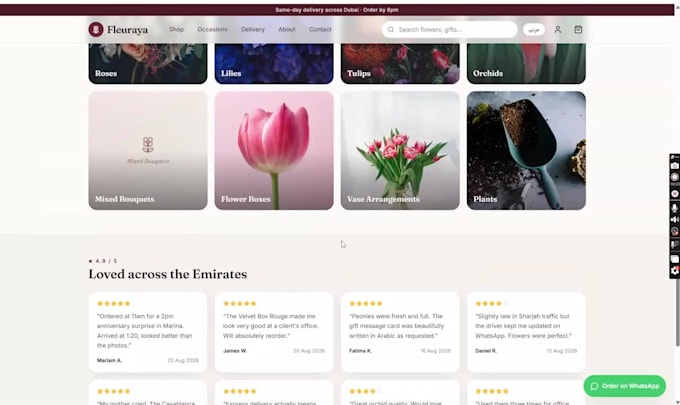680x405 pixels.
Task: Open recorder settings gear icon
Action: point(675,271)
